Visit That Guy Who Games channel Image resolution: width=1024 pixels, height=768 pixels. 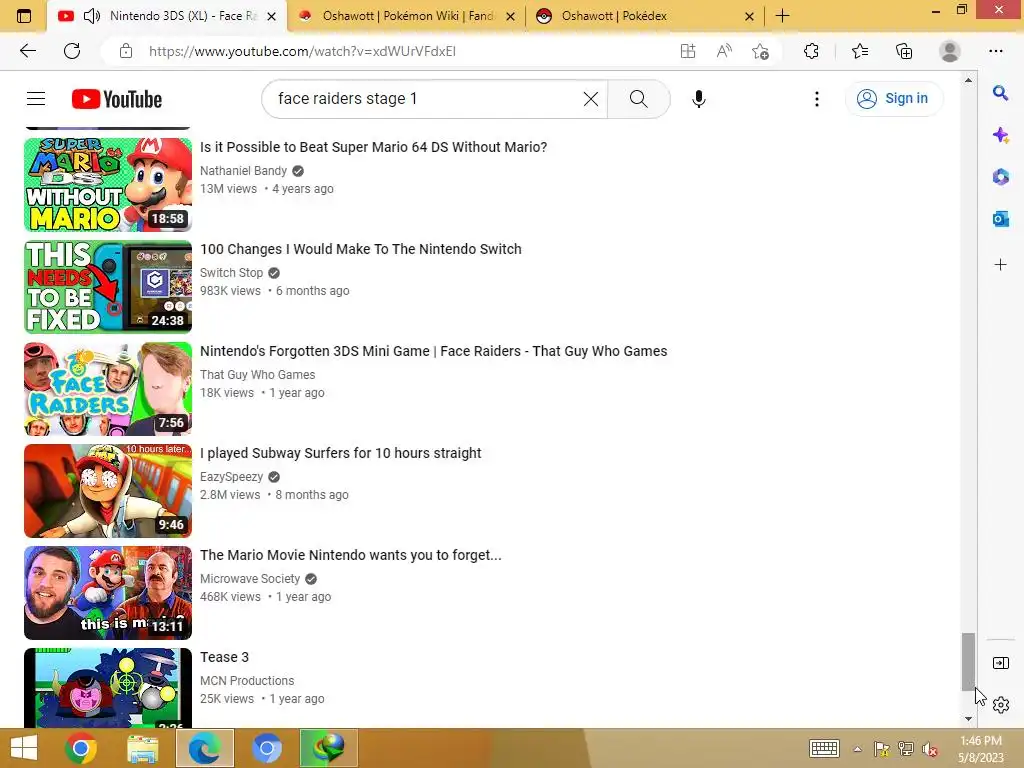tap(257, 374)
